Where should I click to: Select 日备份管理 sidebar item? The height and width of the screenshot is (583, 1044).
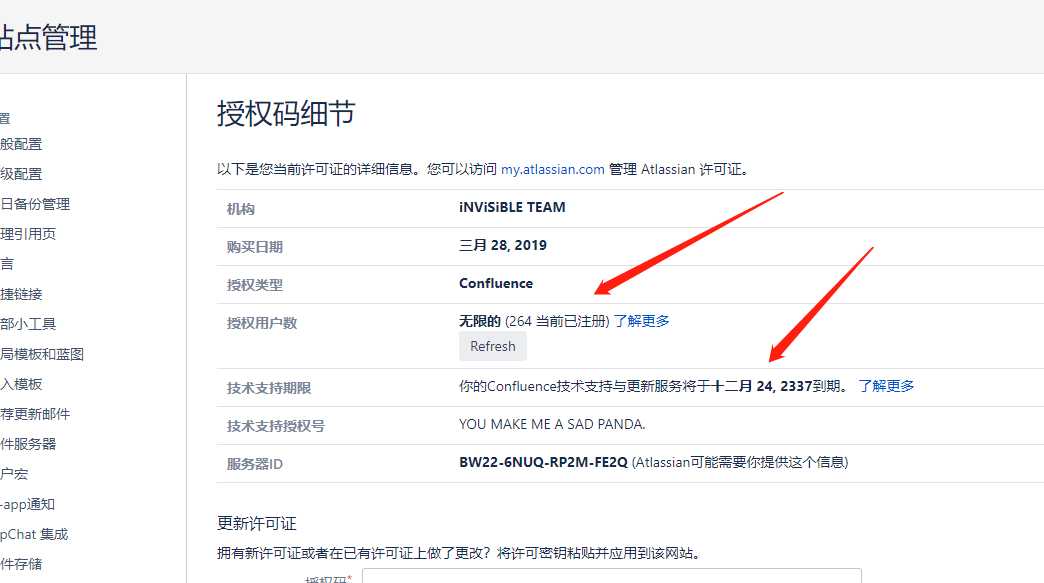[35, 204]
